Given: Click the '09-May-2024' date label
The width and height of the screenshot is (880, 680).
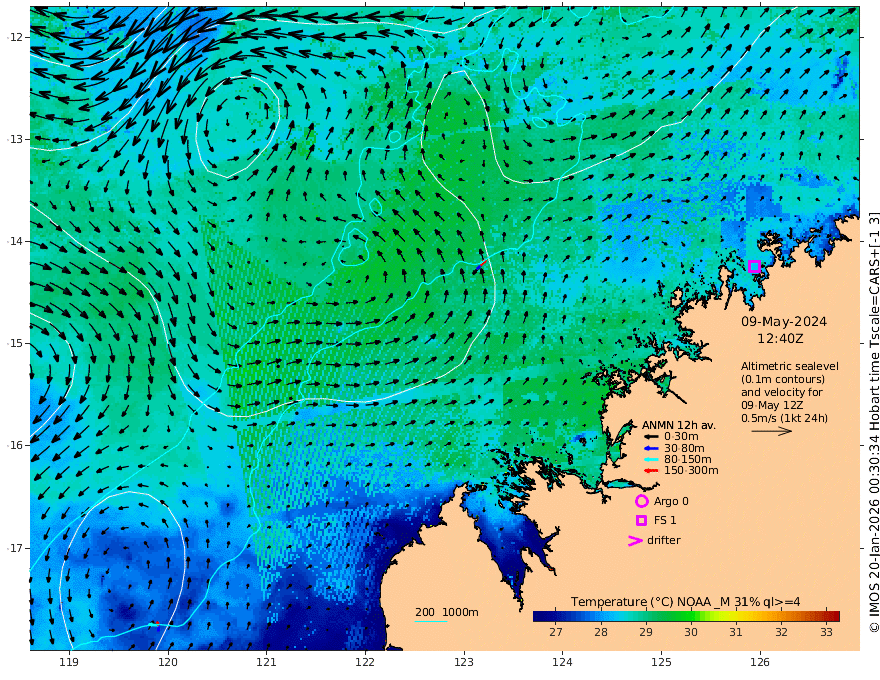Looking at the screenshot, I should click(x=784, y=321).
